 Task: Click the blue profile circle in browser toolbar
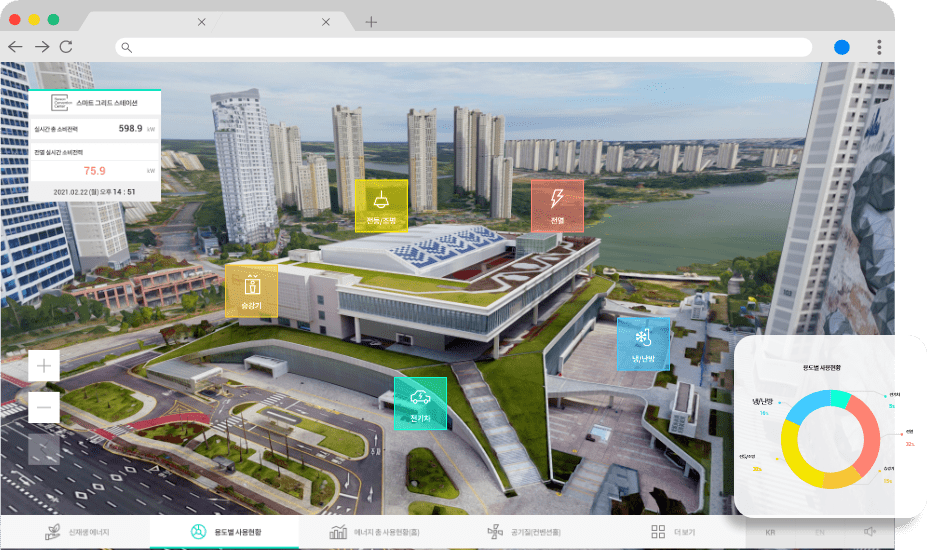click(842, 47)
